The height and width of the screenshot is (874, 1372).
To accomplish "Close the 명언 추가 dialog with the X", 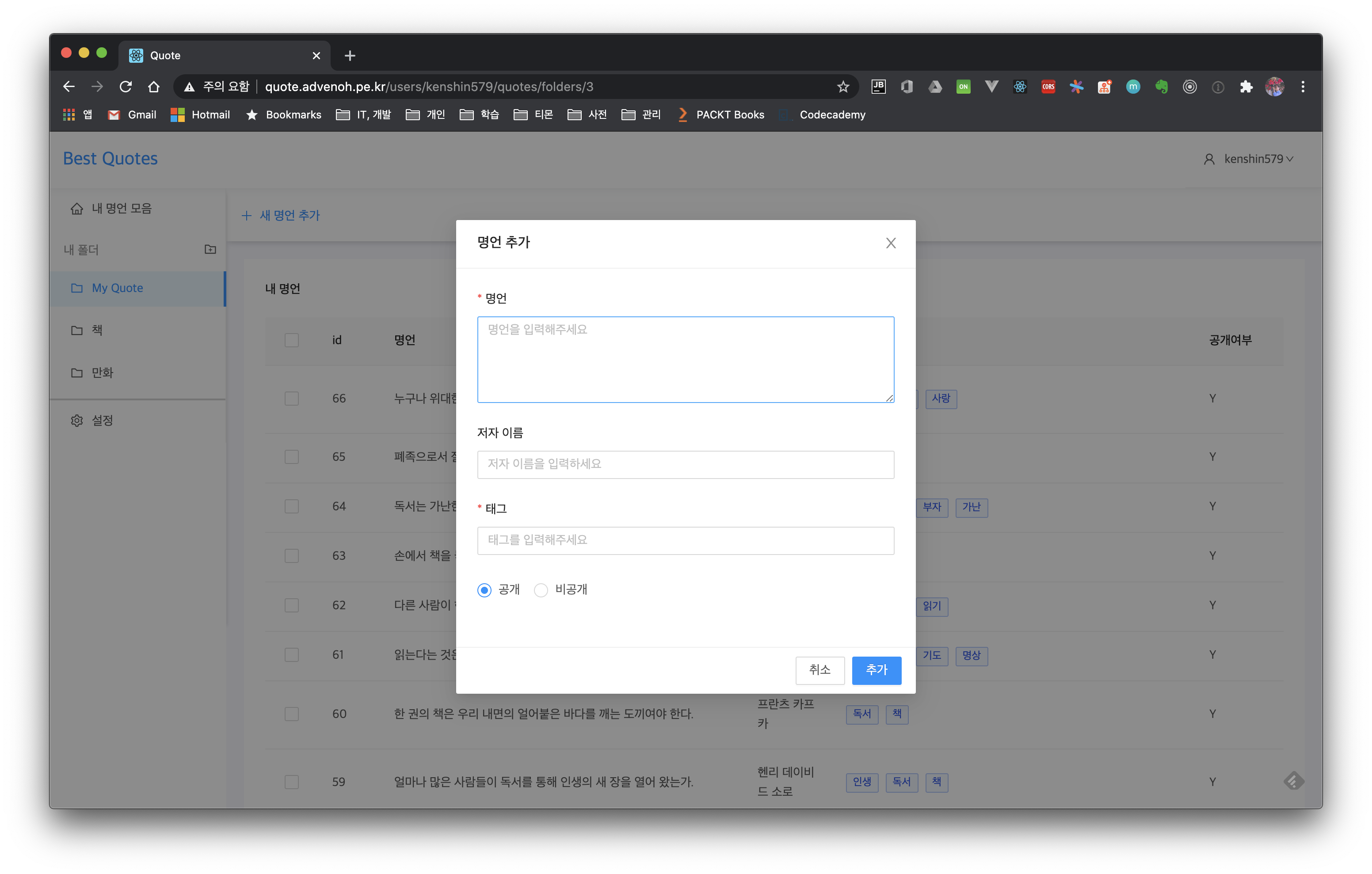I will click(891, 243).
